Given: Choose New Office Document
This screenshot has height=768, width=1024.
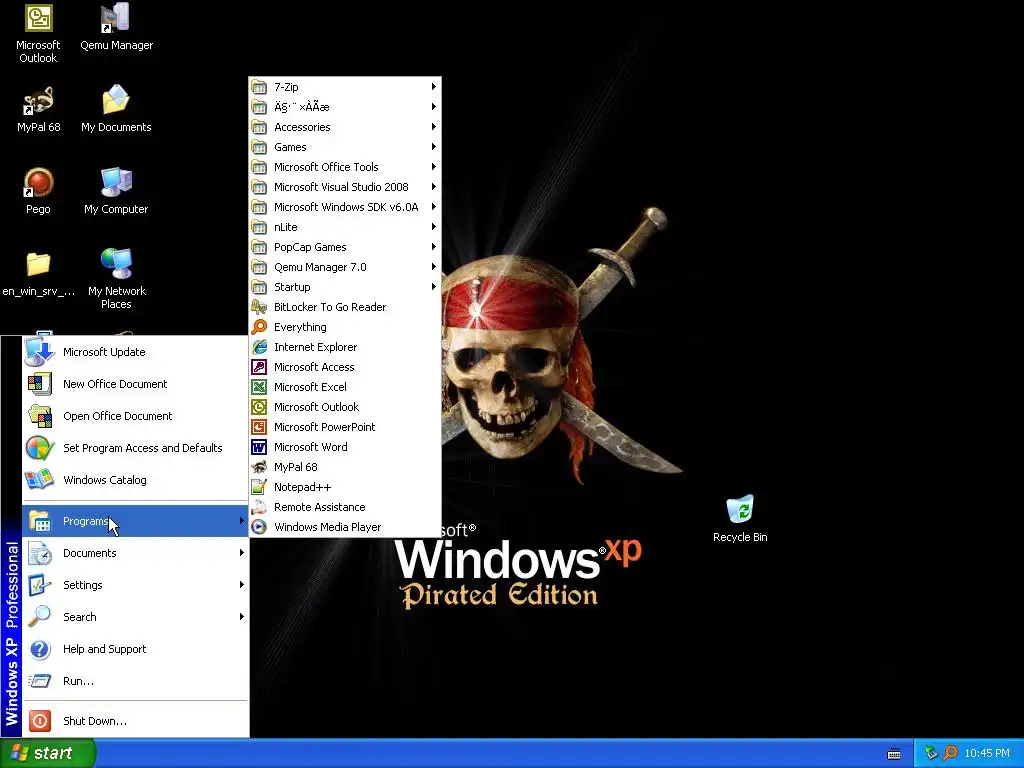Looking at the screenshot, I should click(x=135, y=384).
